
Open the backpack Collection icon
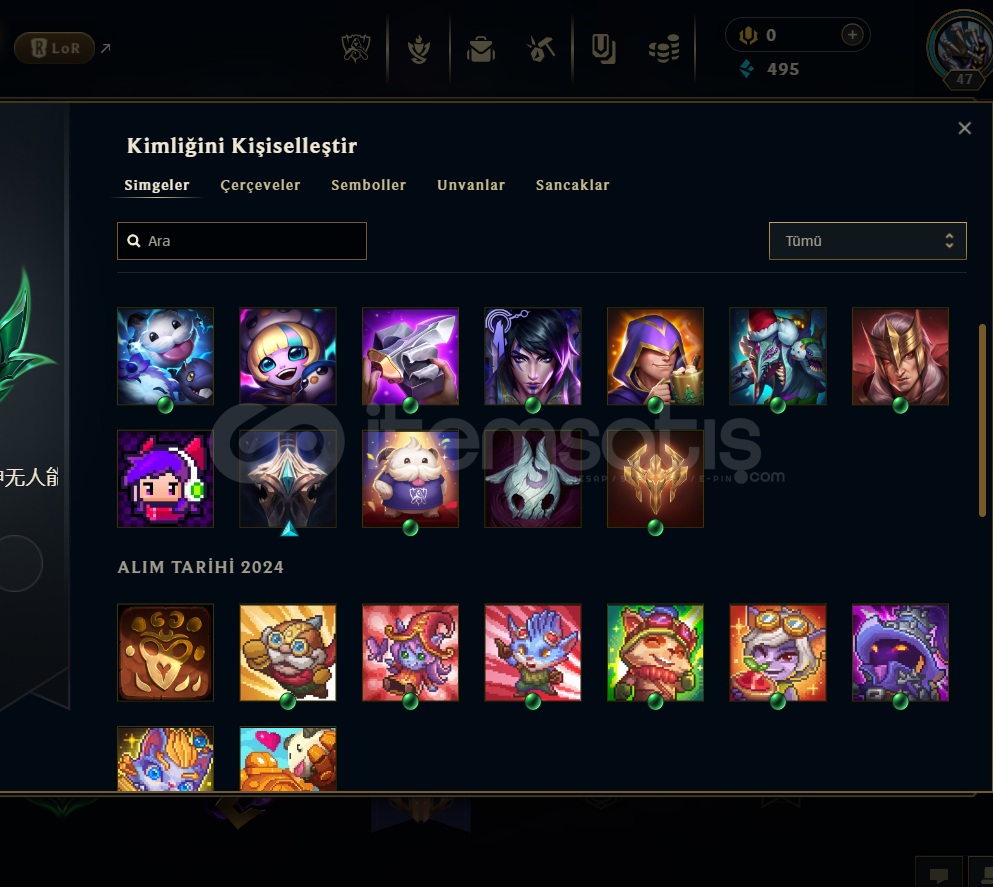[481, 49]
